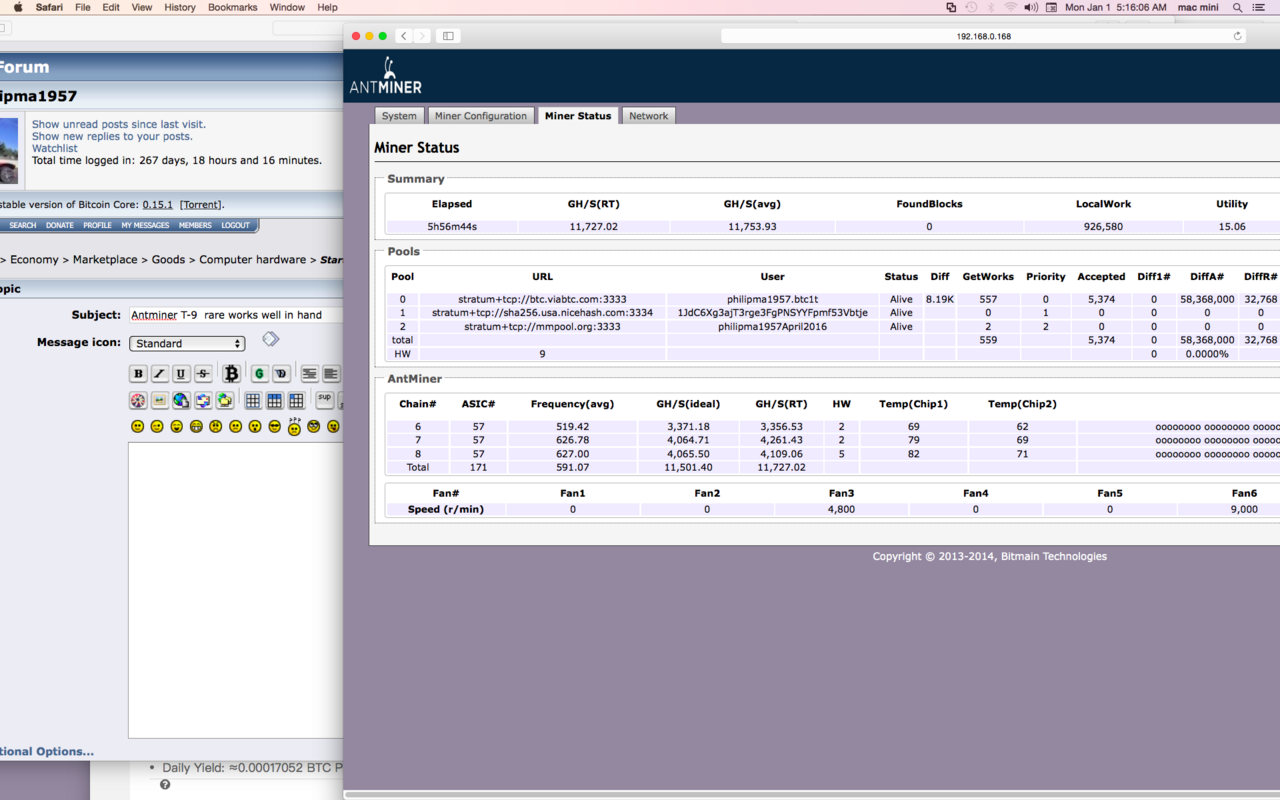Click the Elapsed value 5h56m44s
The width and height of the screenshot is (1280, 800).
[452, 227]
